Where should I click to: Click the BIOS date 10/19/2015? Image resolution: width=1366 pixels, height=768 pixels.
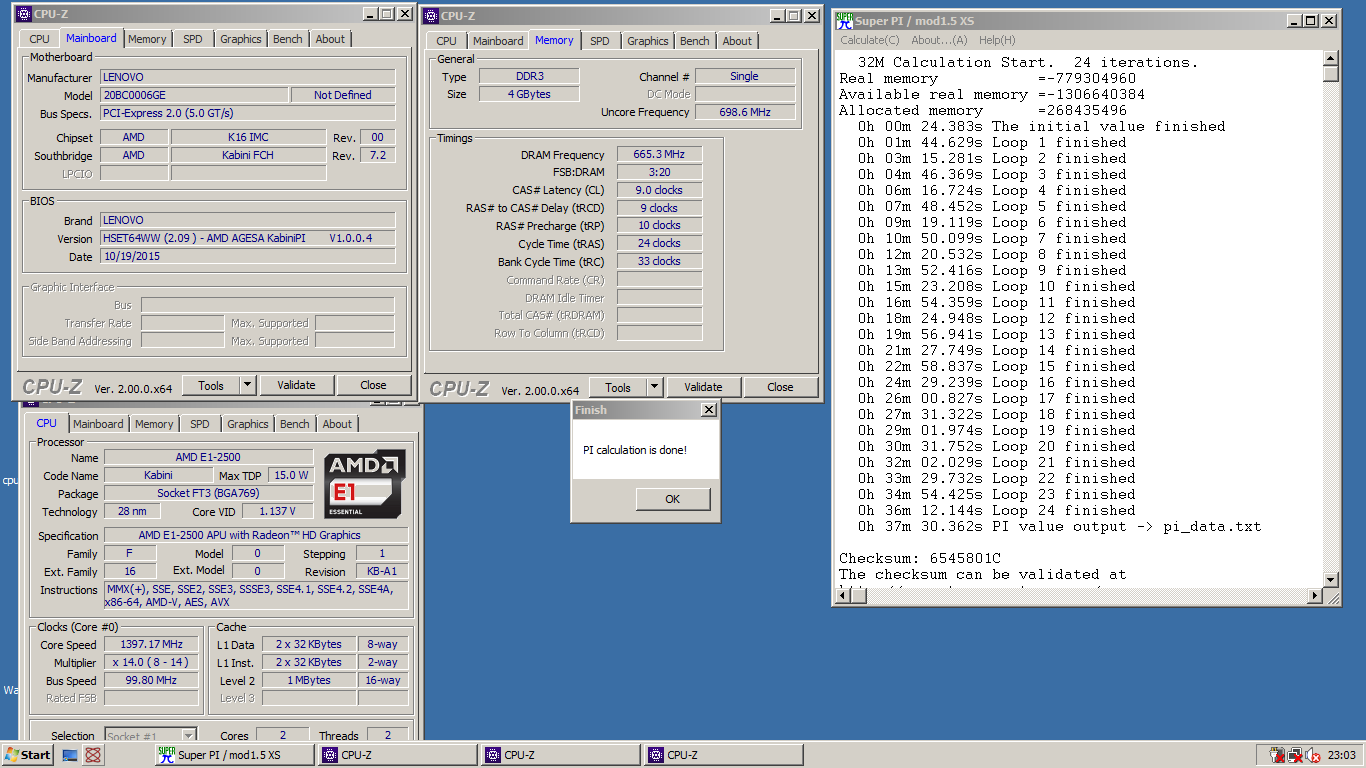point(247,256)
